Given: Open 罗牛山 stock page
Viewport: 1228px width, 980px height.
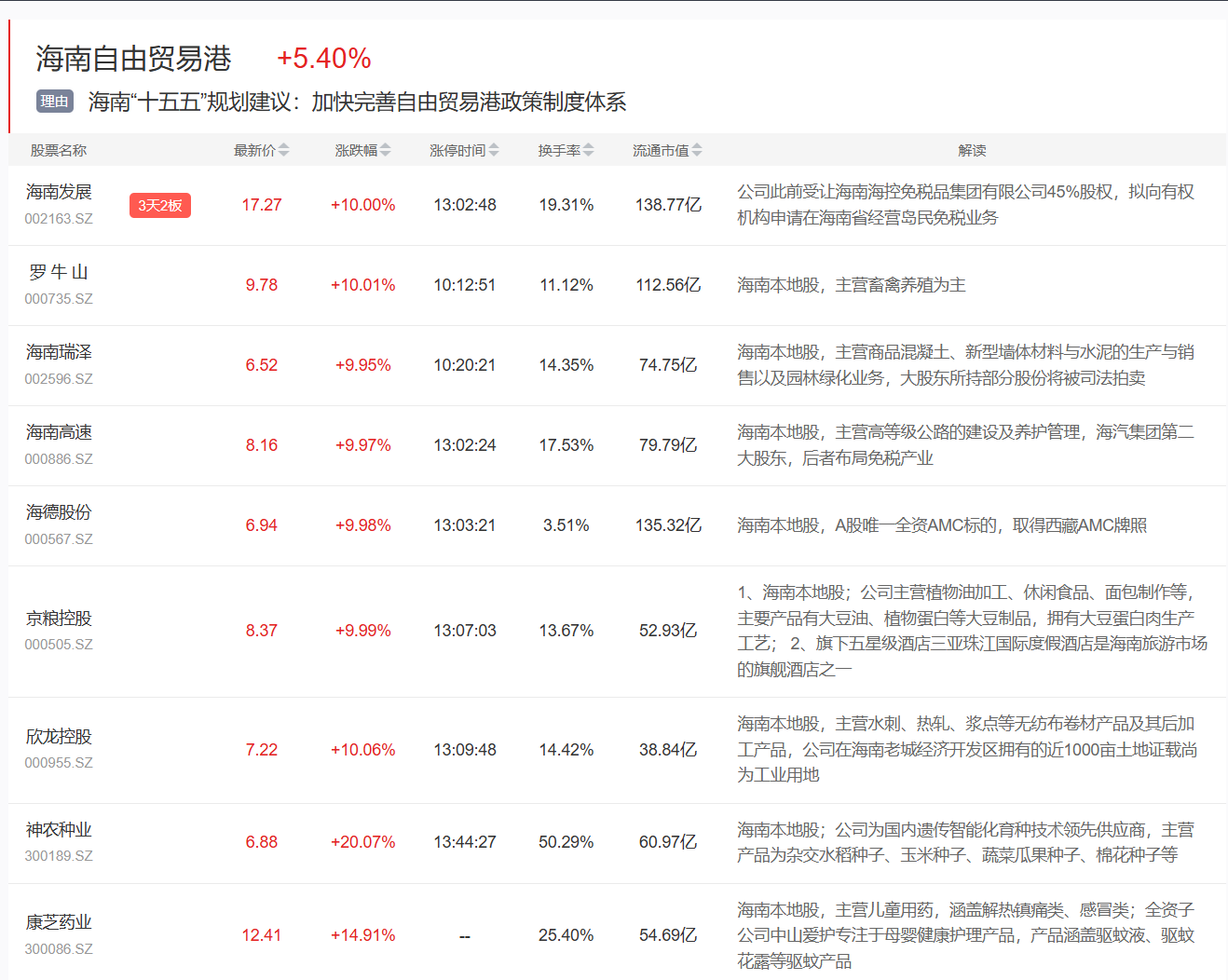Looking at the screenshot, I should tap(59, 272).
